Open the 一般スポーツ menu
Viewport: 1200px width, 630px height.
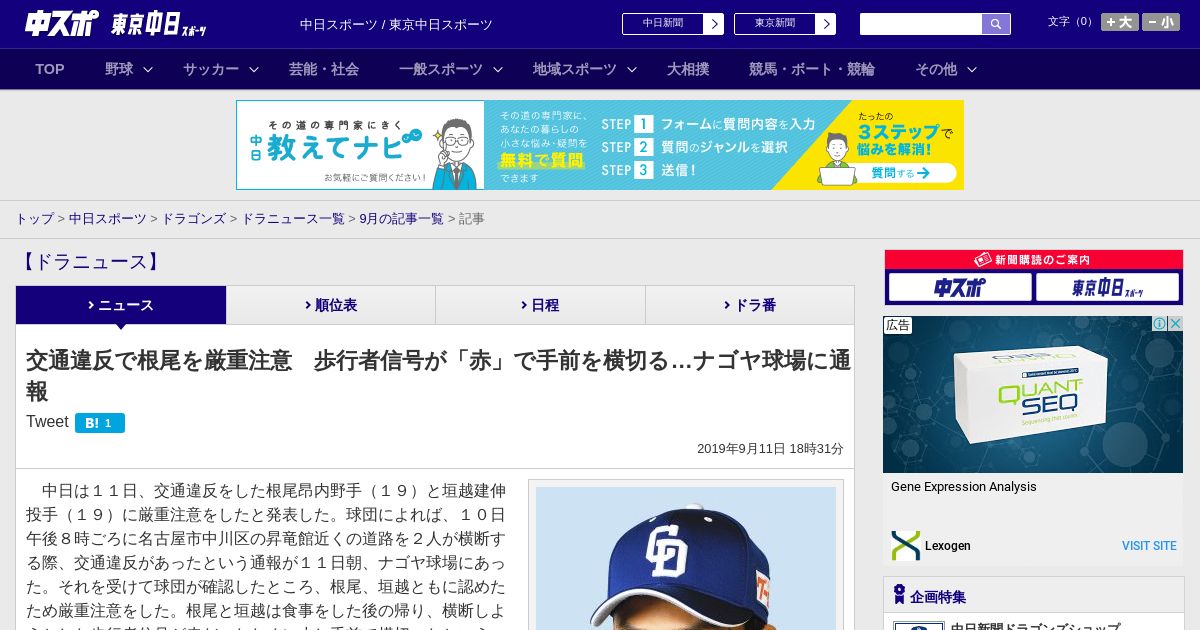441,69
